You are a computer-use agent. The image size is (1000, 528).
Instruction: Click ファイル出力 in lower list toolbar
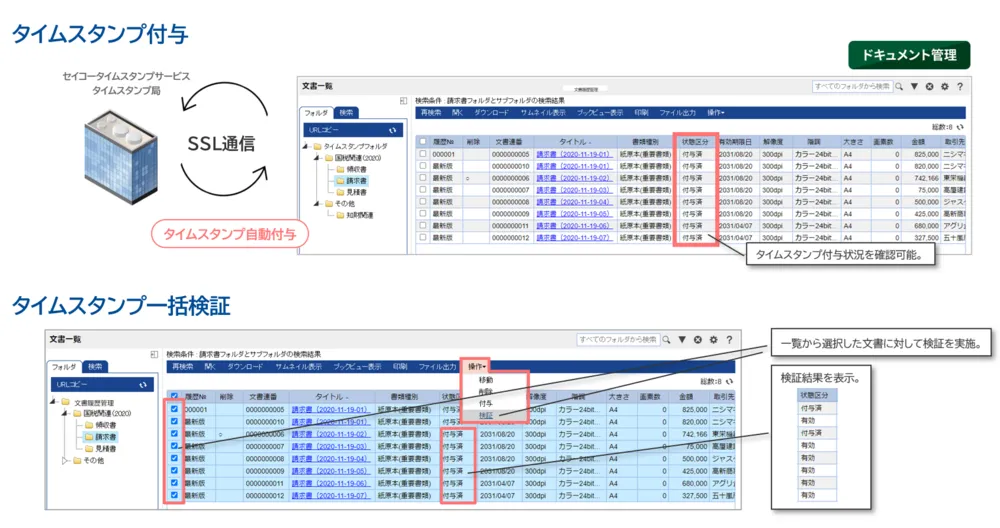coord(438,367)
